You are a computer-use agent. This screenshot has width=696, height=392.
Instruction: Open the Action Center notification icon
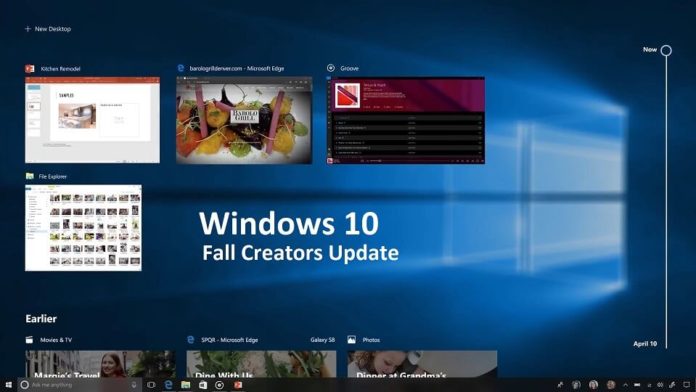coord(687,385)
